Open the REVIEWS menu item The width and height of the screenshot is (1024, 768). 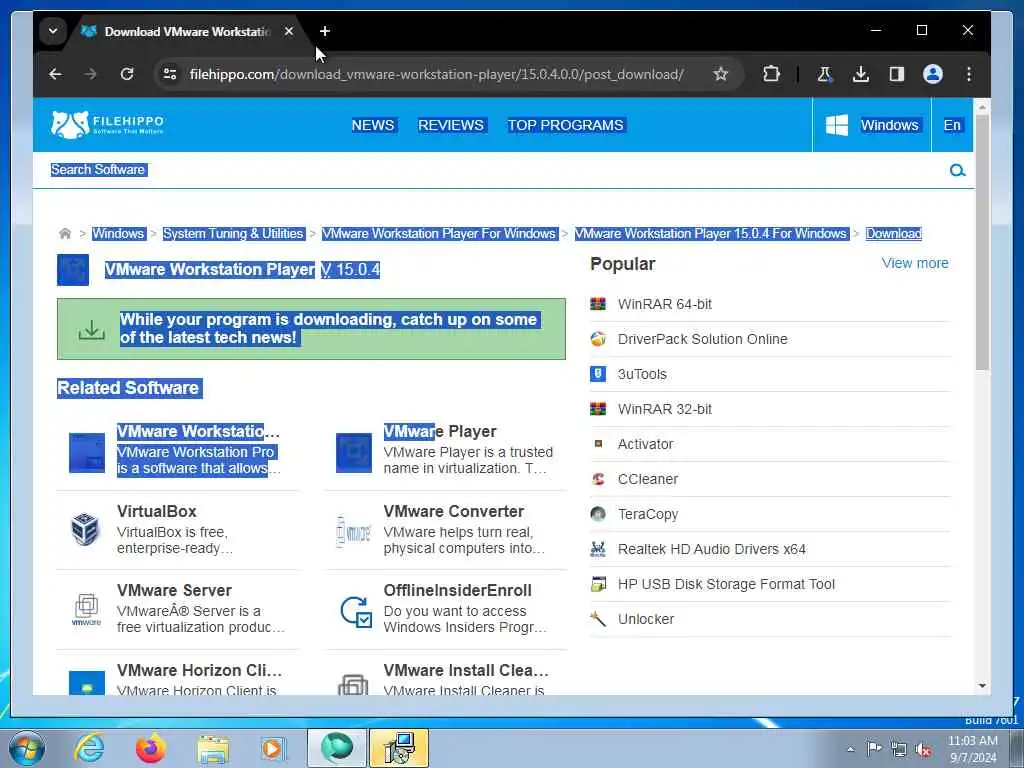click(451, 125)
